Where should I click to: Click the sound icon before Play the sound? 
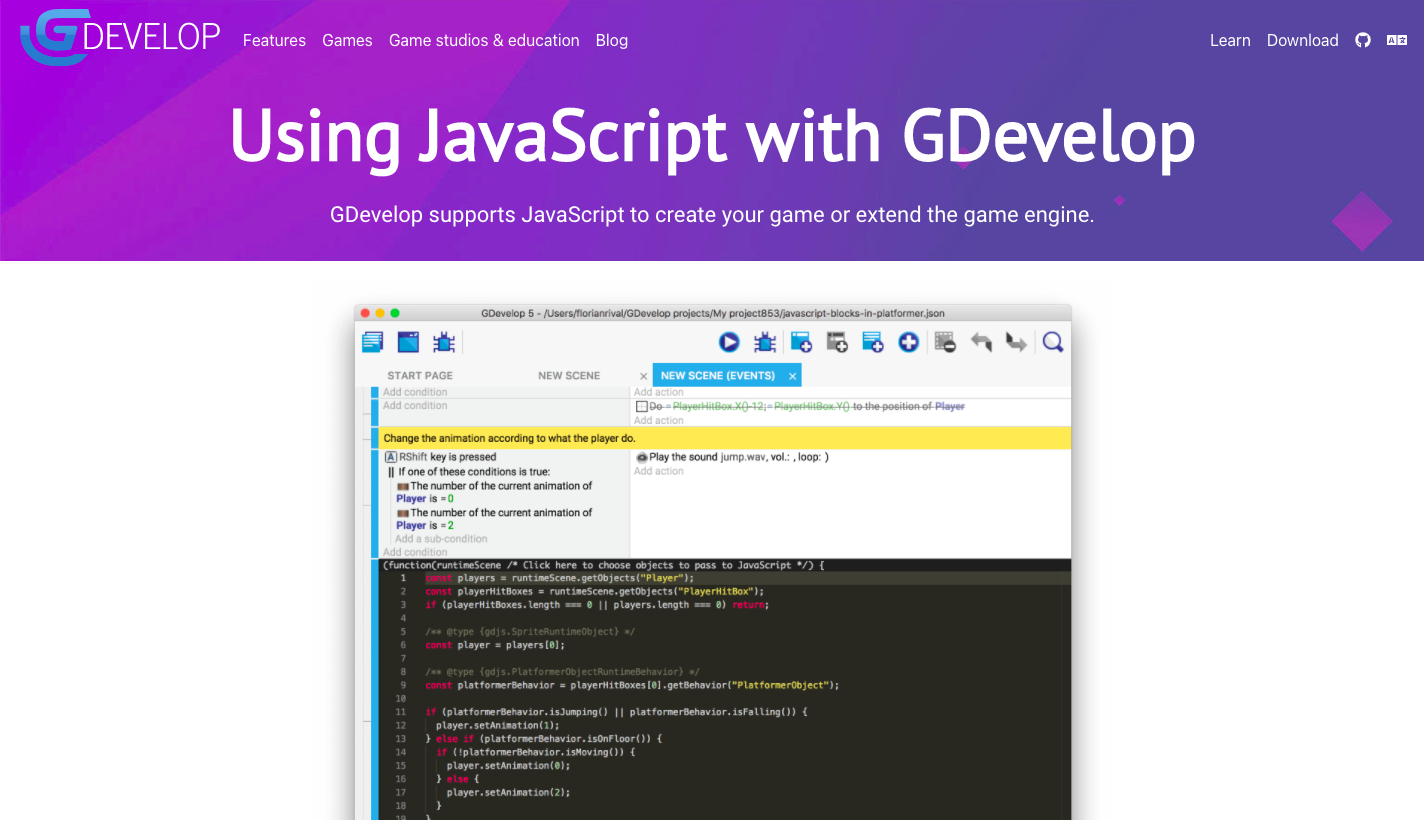tap(642, 457)
